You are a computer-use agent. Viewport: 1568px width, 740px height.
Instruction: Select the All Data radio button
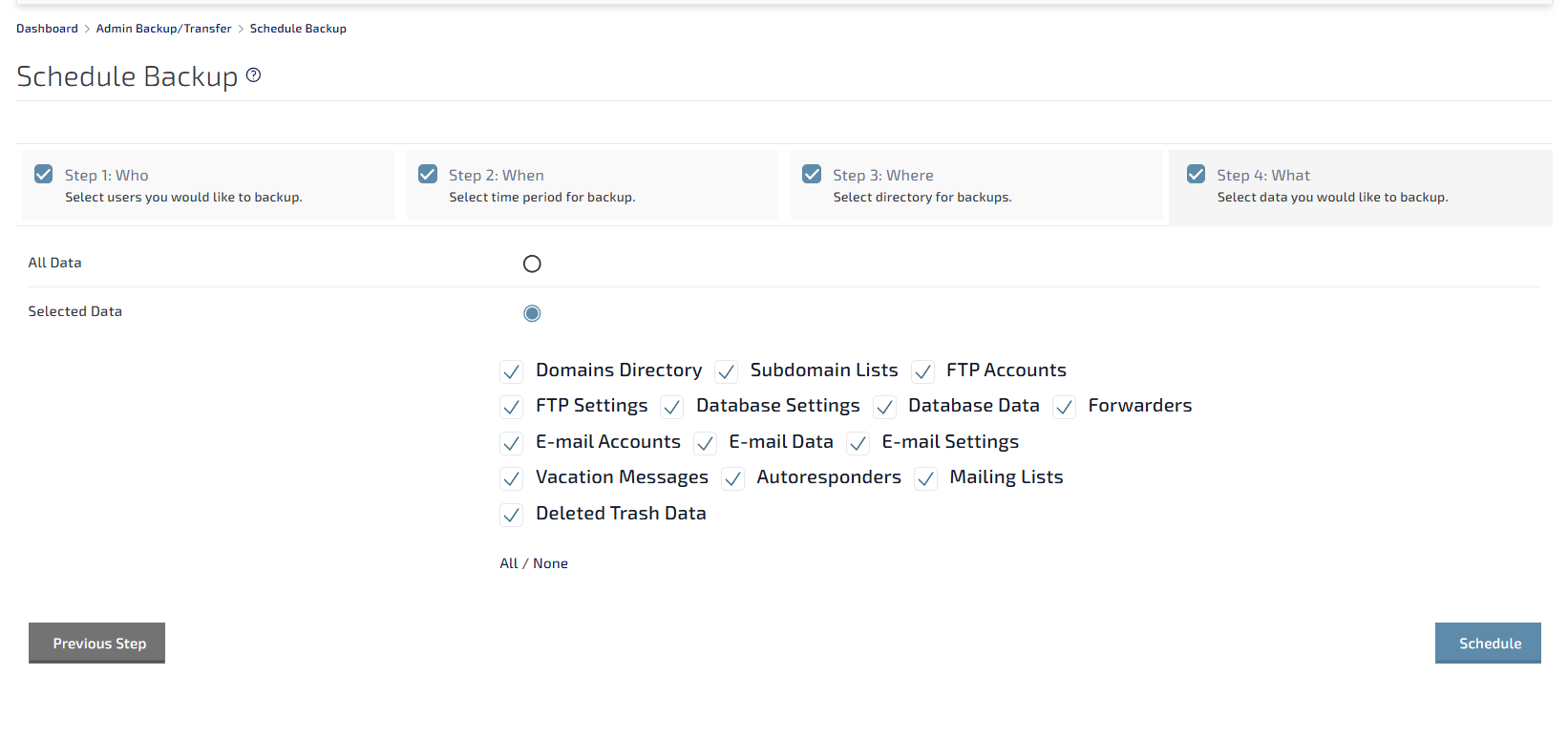pos(532,264)
